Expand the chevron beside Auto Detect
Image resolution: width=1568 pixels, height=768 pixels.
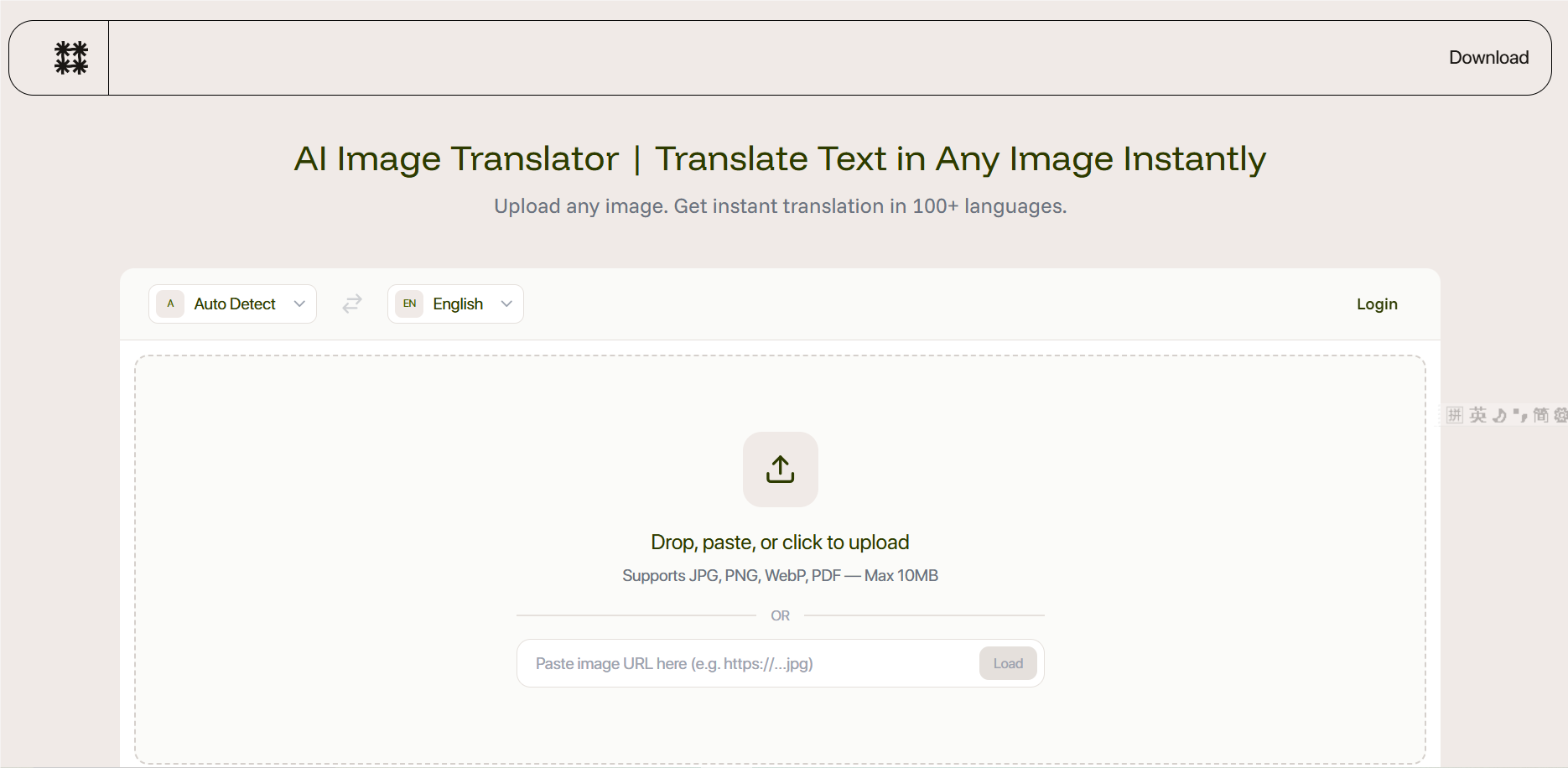299,304
